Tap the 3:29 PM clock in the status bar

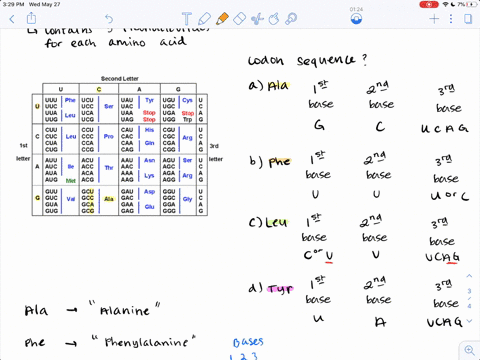click(x=13, y=4)
